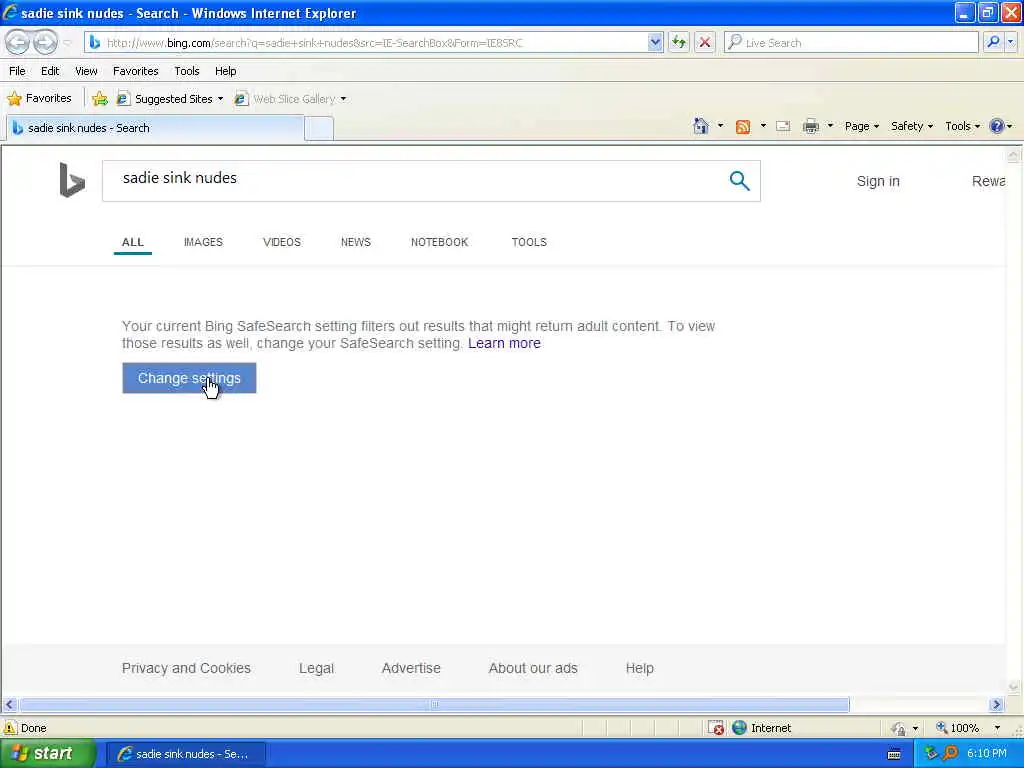The width and height of the screenshot is (1024, 768).
Task: Click the popup blocker status icon
Action: click(716, 728)
